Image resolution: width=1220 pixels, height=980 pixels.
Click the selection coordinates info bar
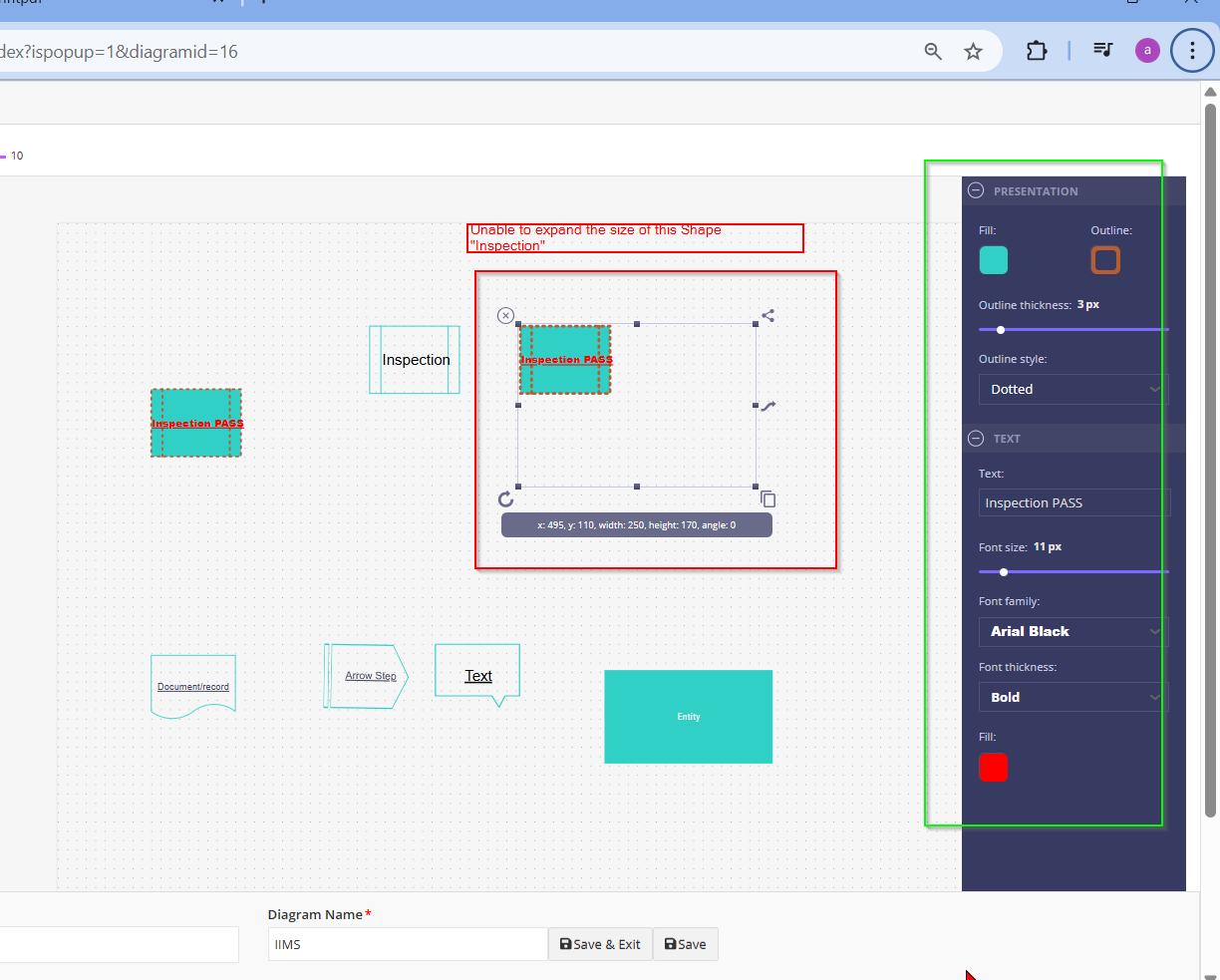click(x=637, y=524)
